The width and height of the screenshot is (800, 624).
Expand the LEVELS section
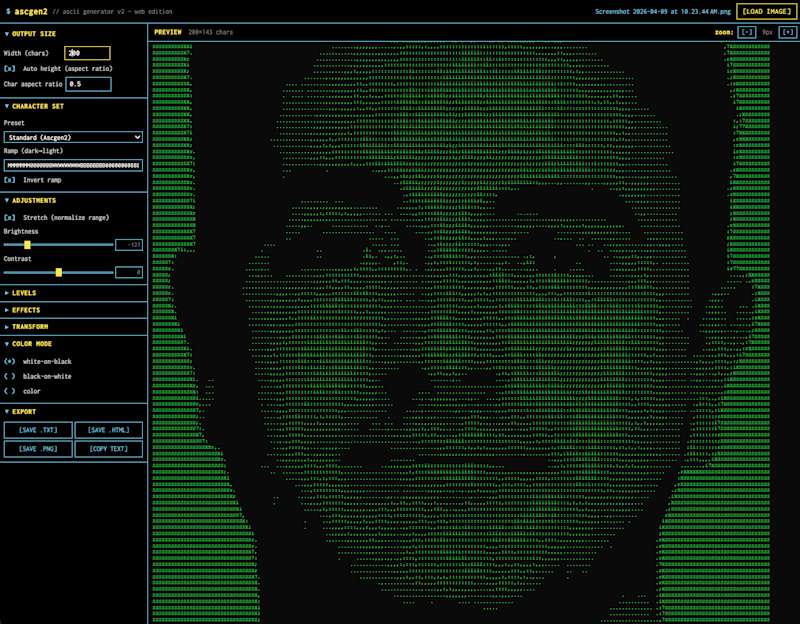[30, 292]
